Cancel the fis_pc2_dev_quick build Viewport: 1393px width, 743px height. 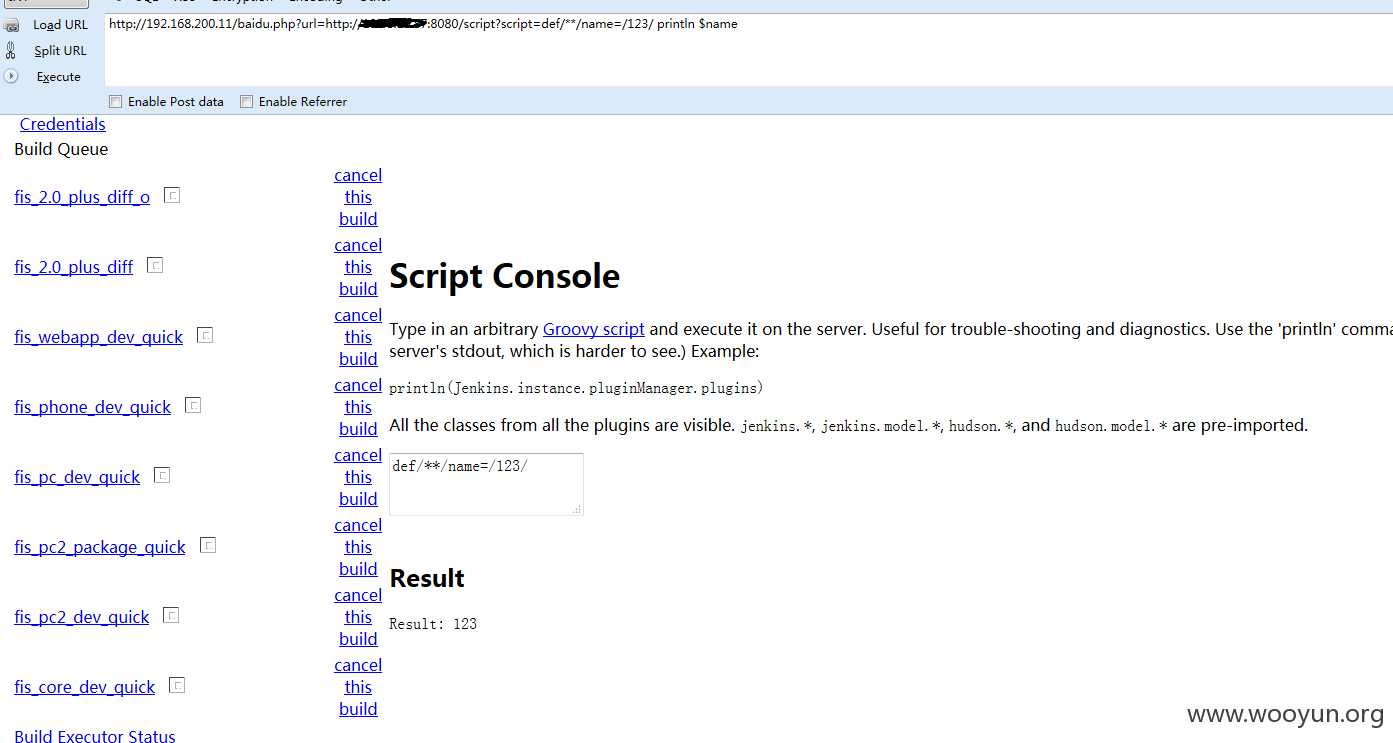coord(358,617)
